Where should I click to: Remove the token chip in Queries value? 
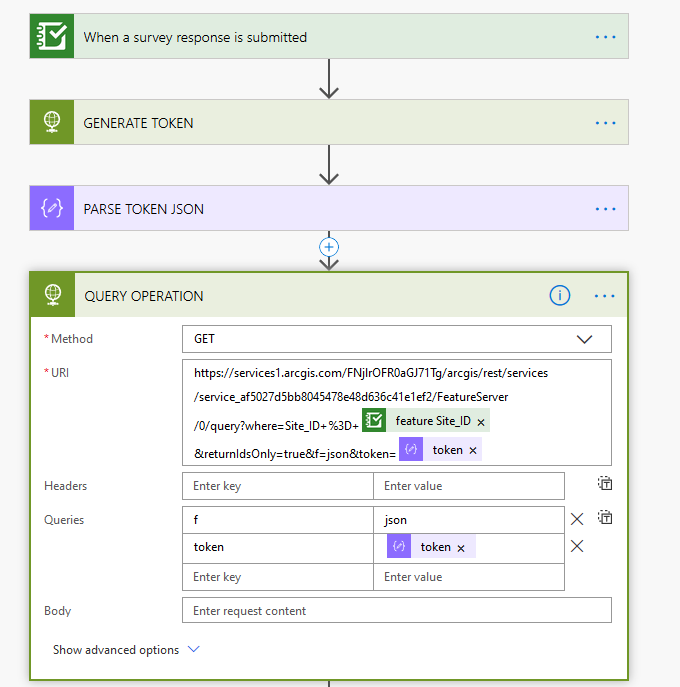460,548
